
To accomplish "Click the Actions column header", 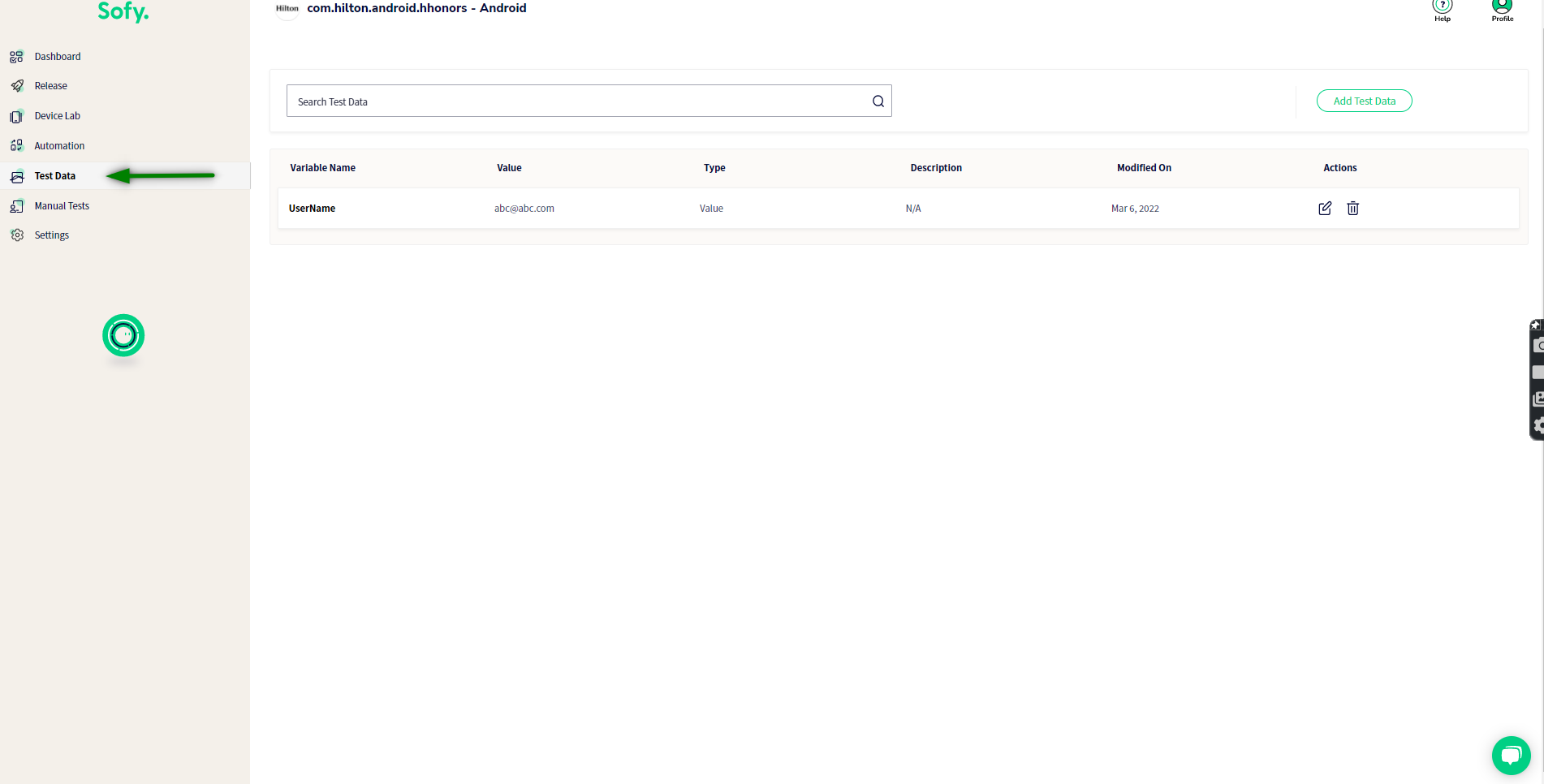I will click(x=1339, y=168).
